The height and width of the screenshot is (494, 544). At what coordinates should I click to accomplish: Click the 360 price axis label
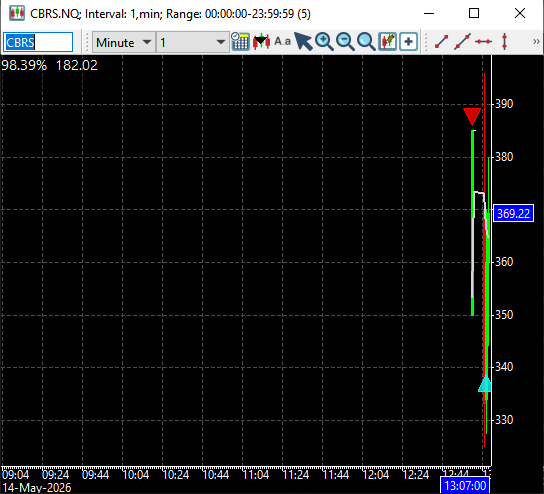pos(504,262)
